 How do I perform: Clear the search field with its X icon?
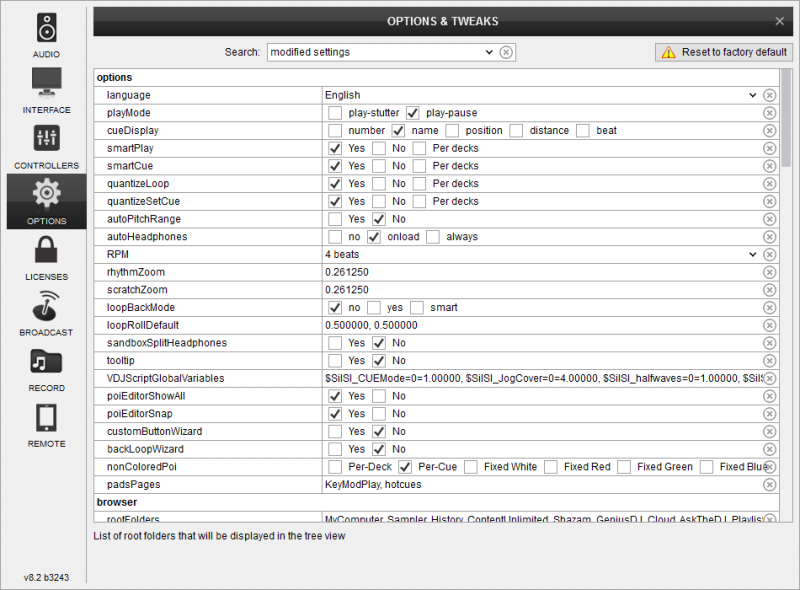coord(506,52)
